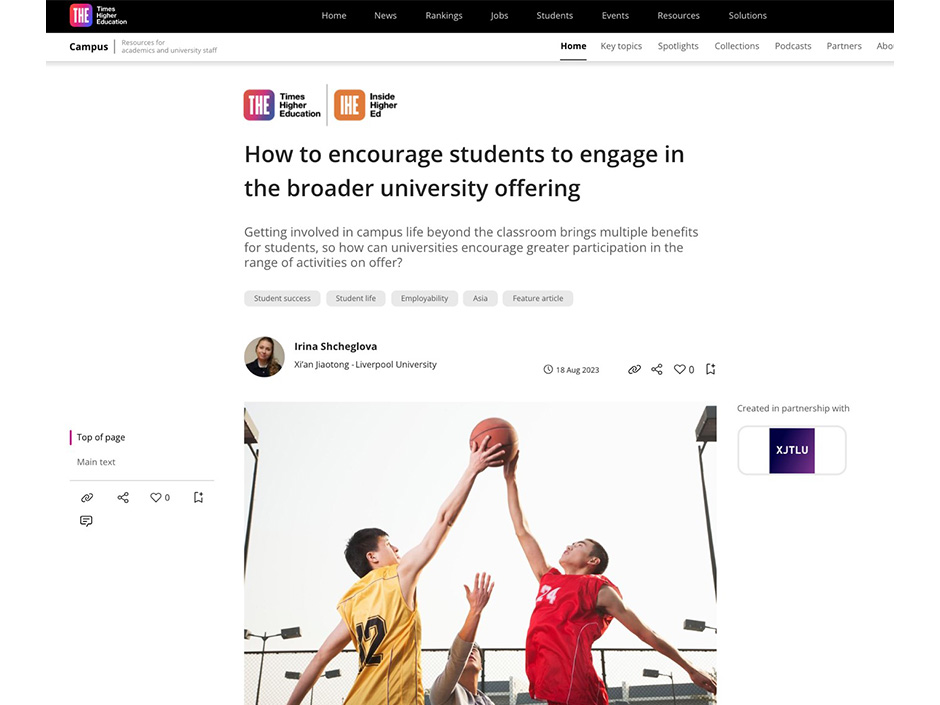
Task: Open author Irina Shcheglova's profile link
Action: (336, 347)
